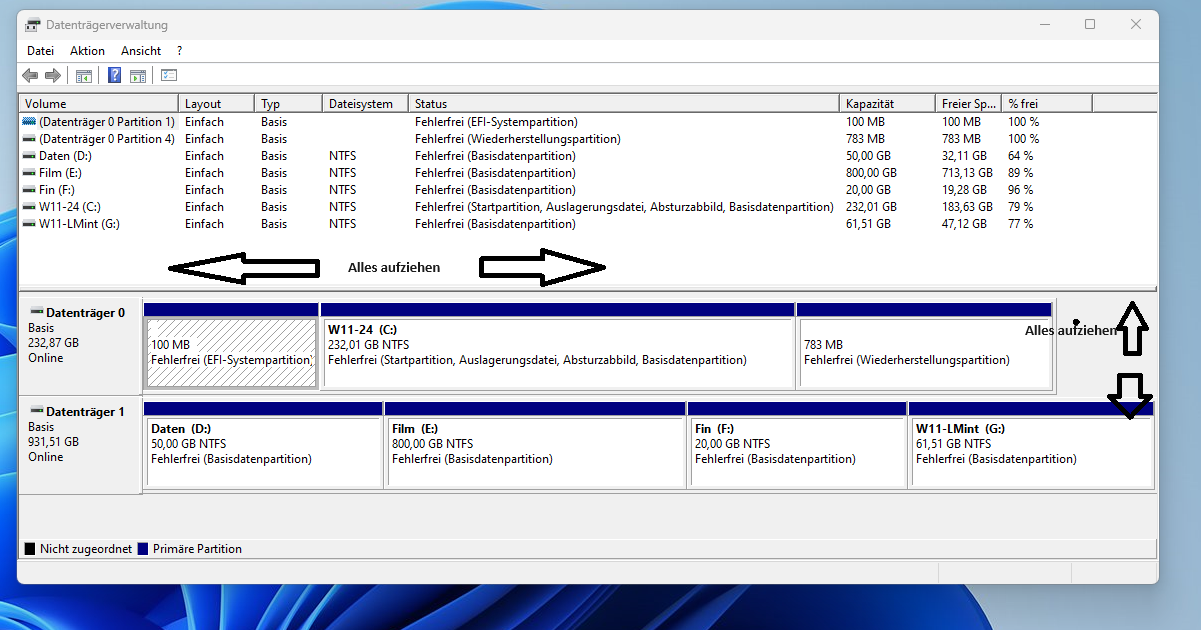This screenshot has height=630, width=1201.
Task: Click the 232,01 GB capacity cell in list
Action: [x=871, y=207]
